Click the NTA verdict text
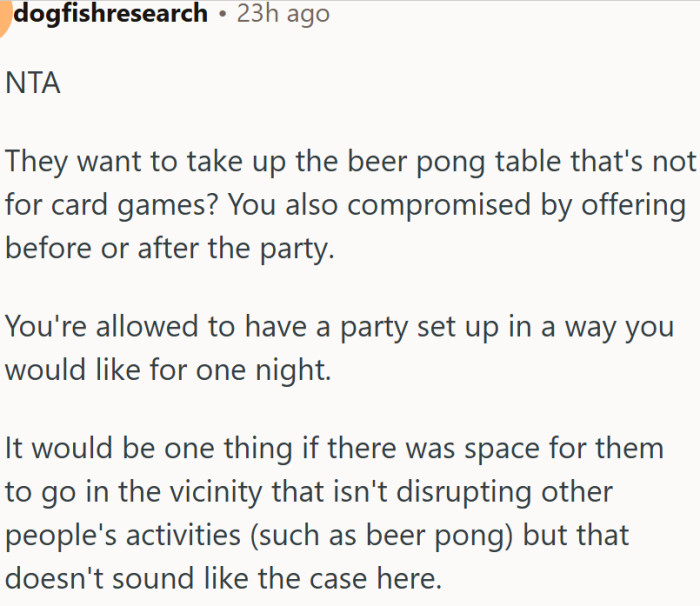 (33, 83)
